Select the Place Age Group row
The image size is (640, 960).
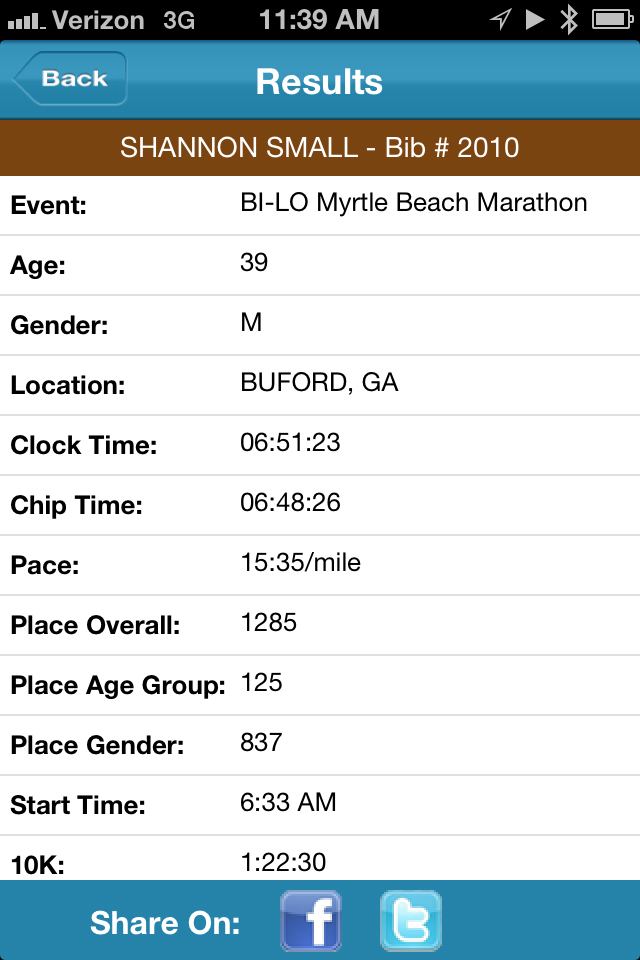tap(320, 685)
